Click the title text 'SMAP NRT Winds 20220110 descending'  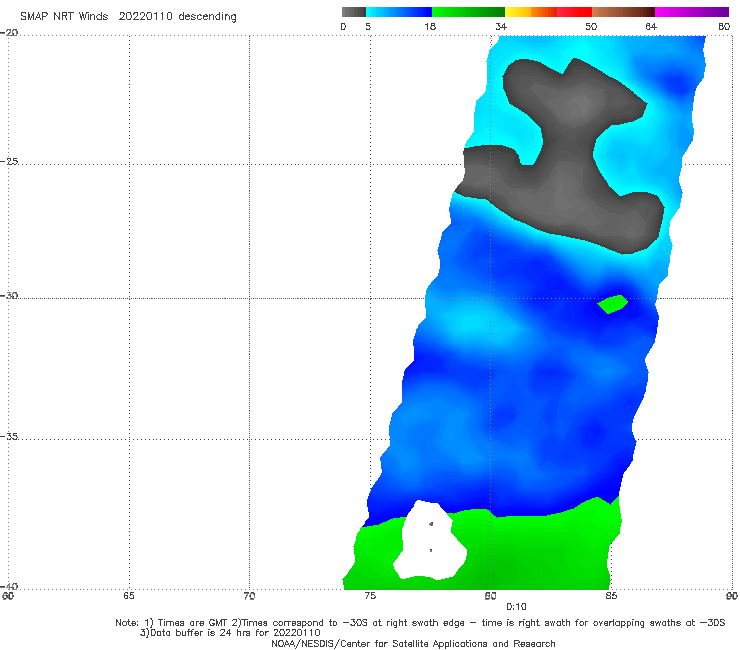(x=128, y=17)
